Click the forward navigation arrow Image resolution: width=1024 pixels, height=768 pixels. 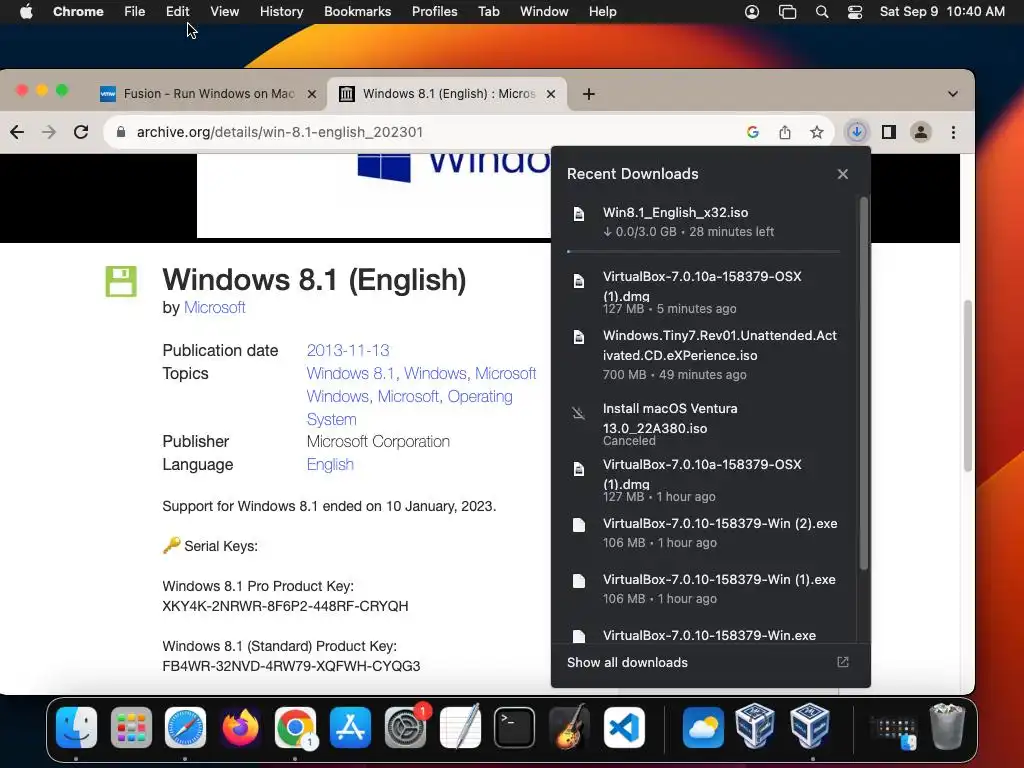[x=49, y=132]
